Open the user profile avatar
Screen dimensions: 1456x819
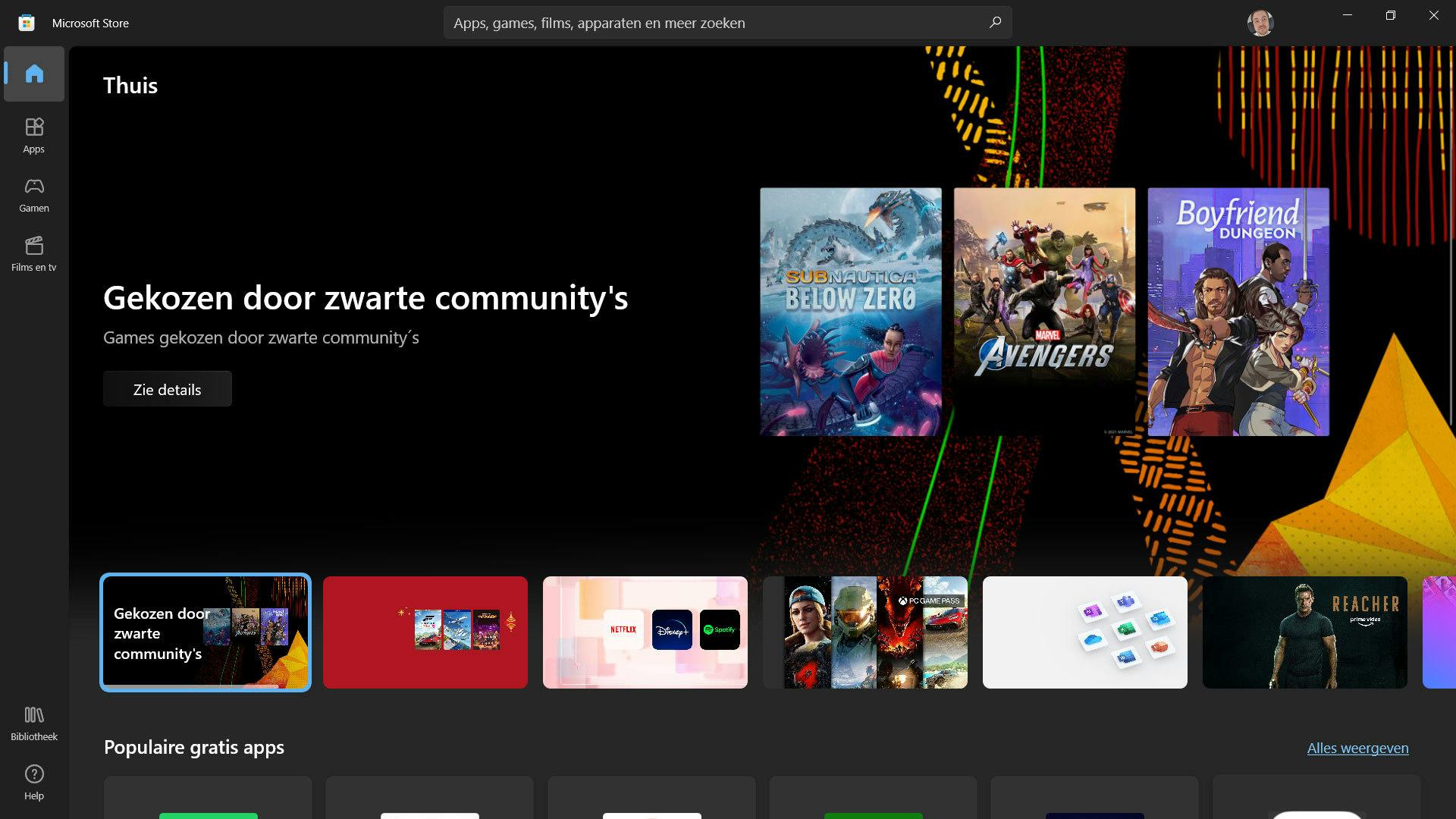pos(1260,23)
